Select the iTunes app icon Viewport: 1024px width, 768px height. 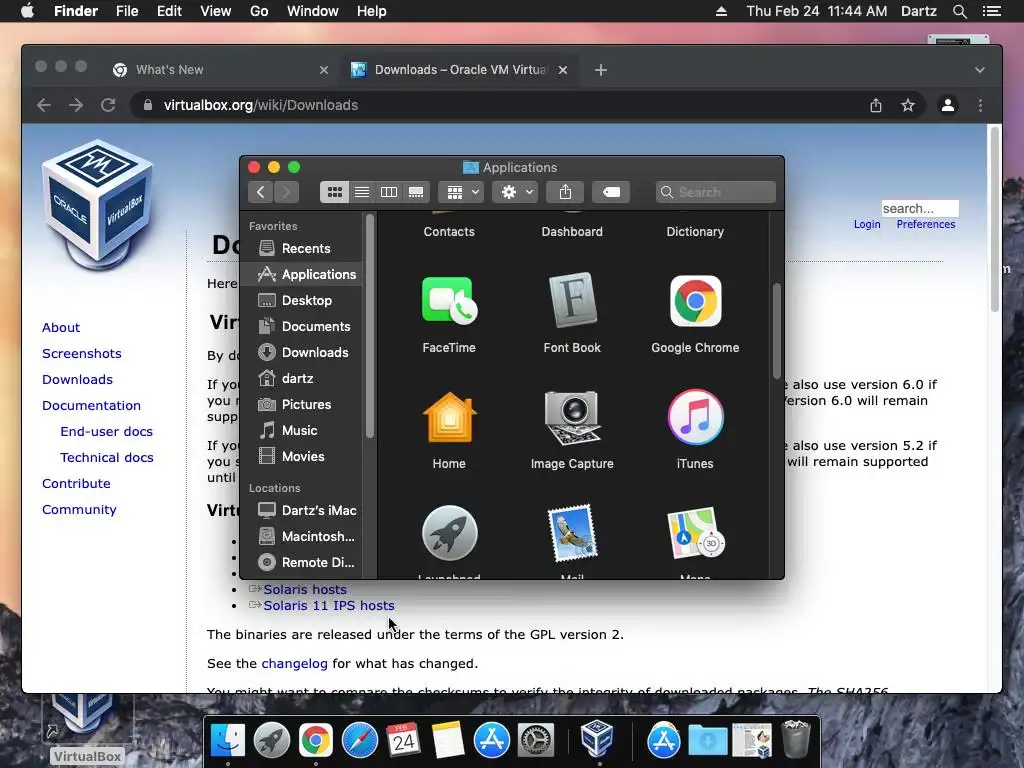695,417
